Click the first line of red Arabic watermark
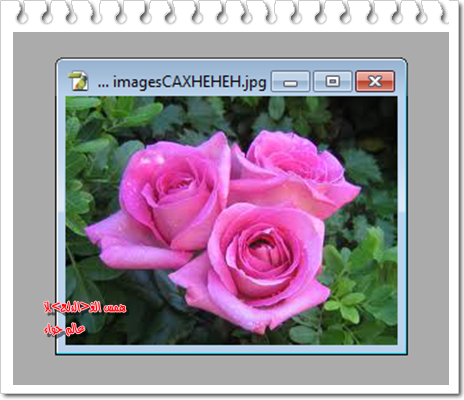The width and height of the screenshot is (464, 400). click(x=85, y=307)
